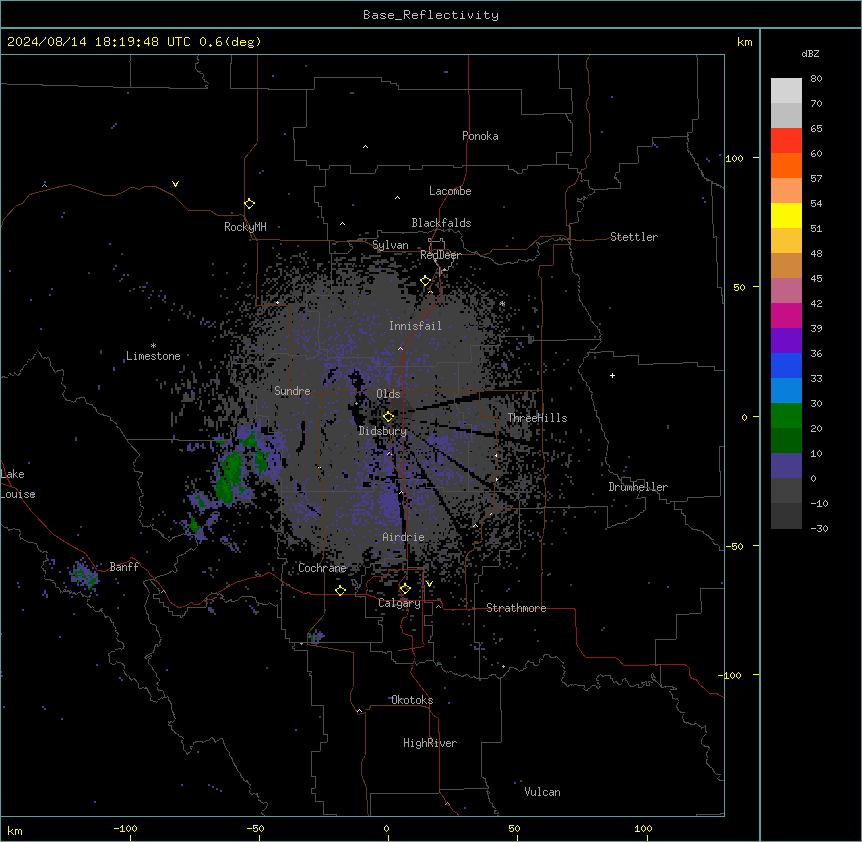The width and height of the screenshot is (862, 842).
Task: Click the green echo cell west of Banff
Action: coord(85,576)
